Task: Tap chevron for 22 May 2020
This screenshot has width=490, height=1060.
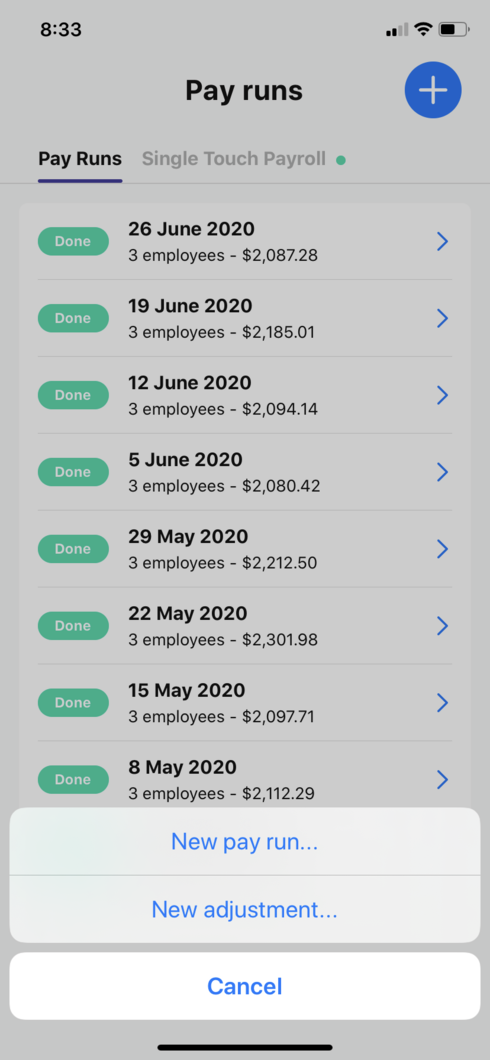Action: pyautogui.click(x=443, y=626)
